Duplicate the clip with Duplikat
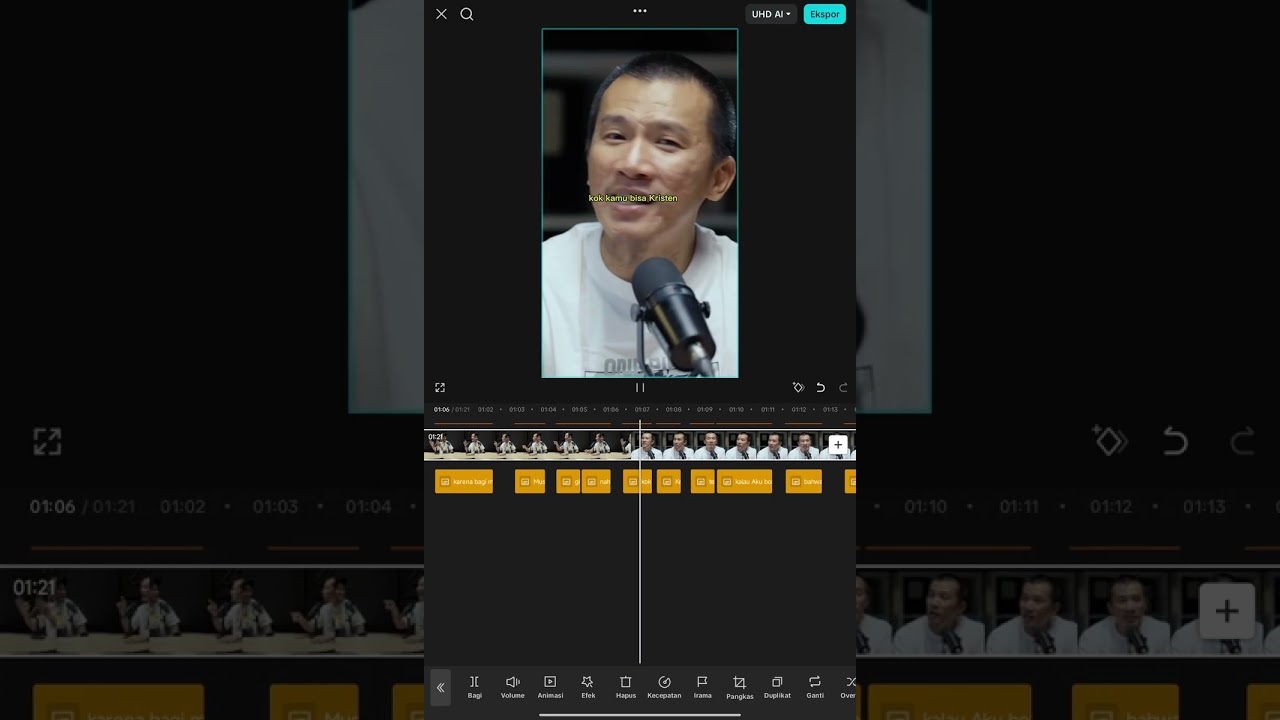 (777, 687)
